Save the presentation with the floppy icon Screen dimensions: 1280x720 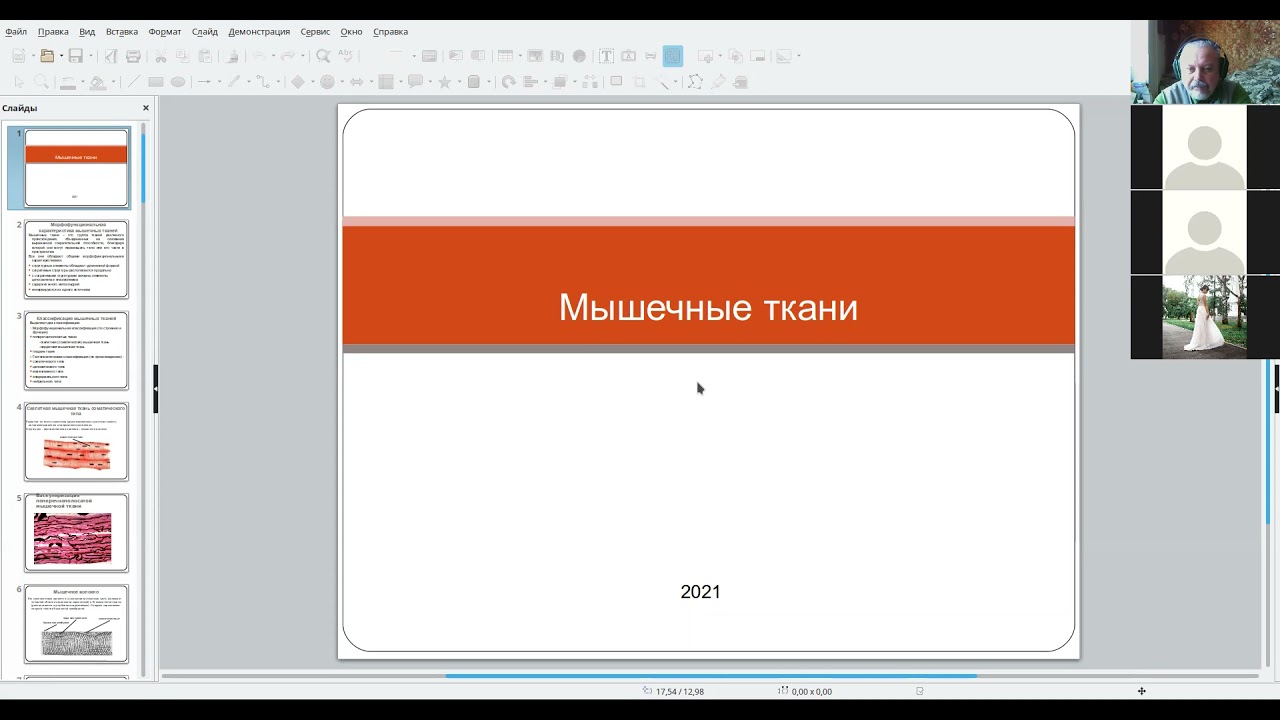pyautogui.click(x=75, y=56)
